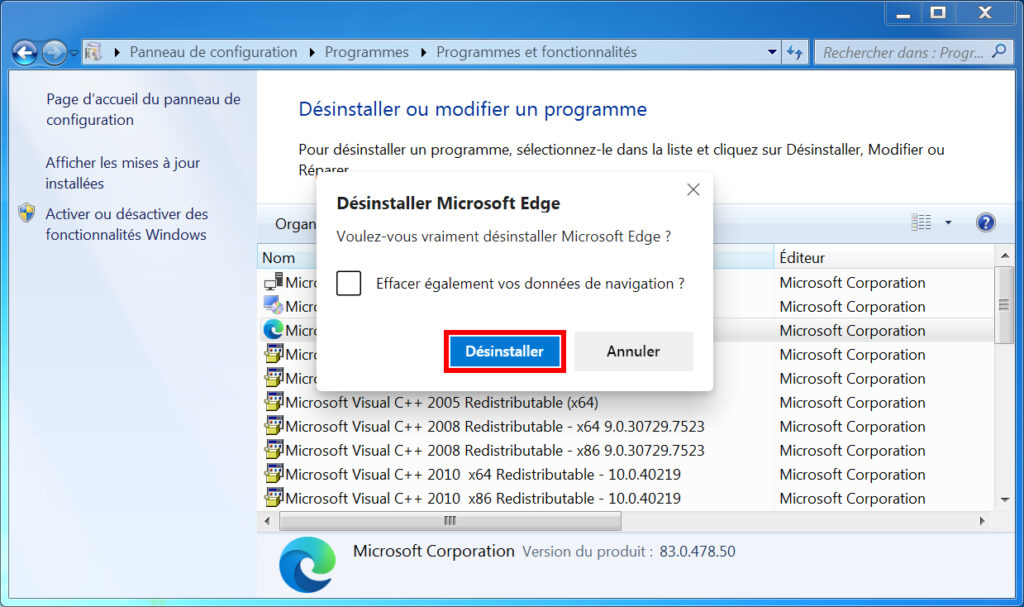Image resolution: width=1024 pixels, height=607 pixels.
Task: Open 'Activer ou désactiver des fonctionnalités Windows'
Action: (x=127, y=224)
